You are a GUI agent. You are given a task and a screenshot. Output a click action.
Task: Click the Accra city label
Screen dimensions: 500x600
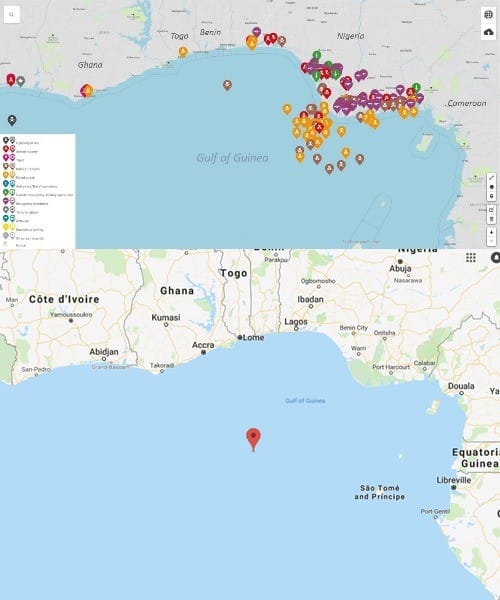203,345
